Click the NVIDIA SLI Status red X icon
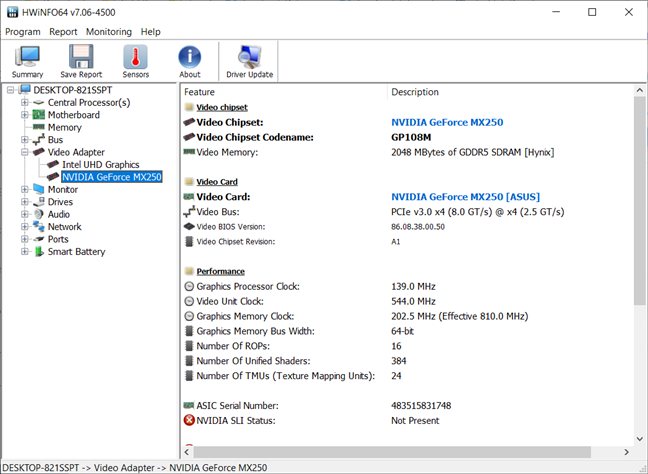Viewport: 648px width, 474px height. click(189, 420)
